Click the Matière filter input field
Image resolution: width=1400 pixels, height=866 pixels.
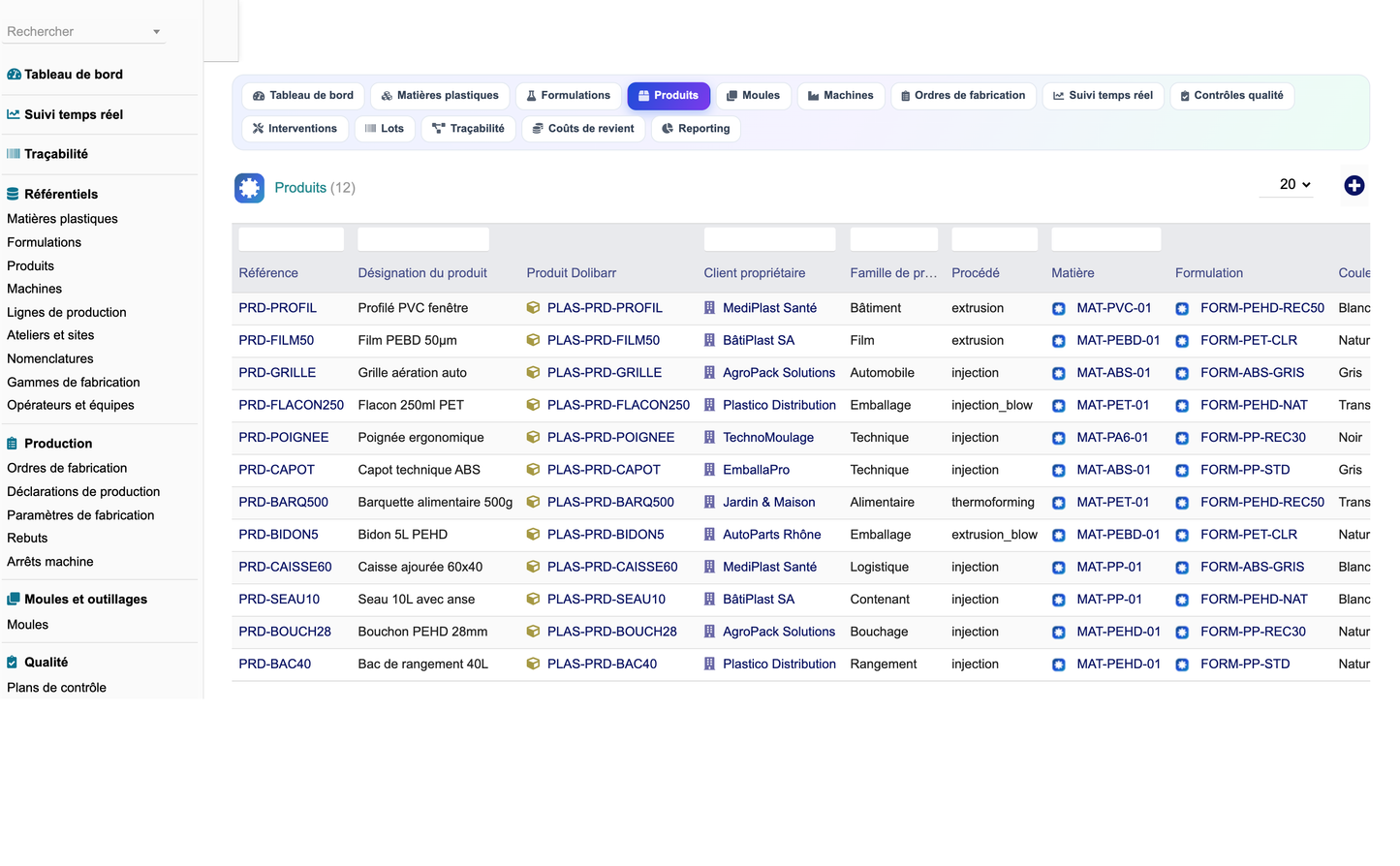click(x=1105, y=239)
